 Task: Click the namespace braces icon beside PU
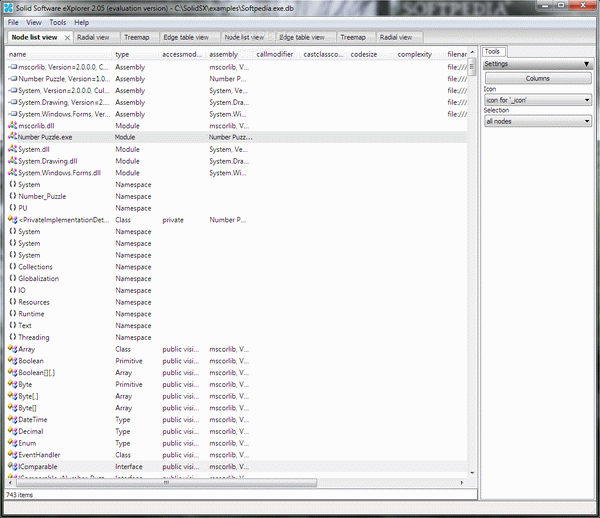pos(13,208)
